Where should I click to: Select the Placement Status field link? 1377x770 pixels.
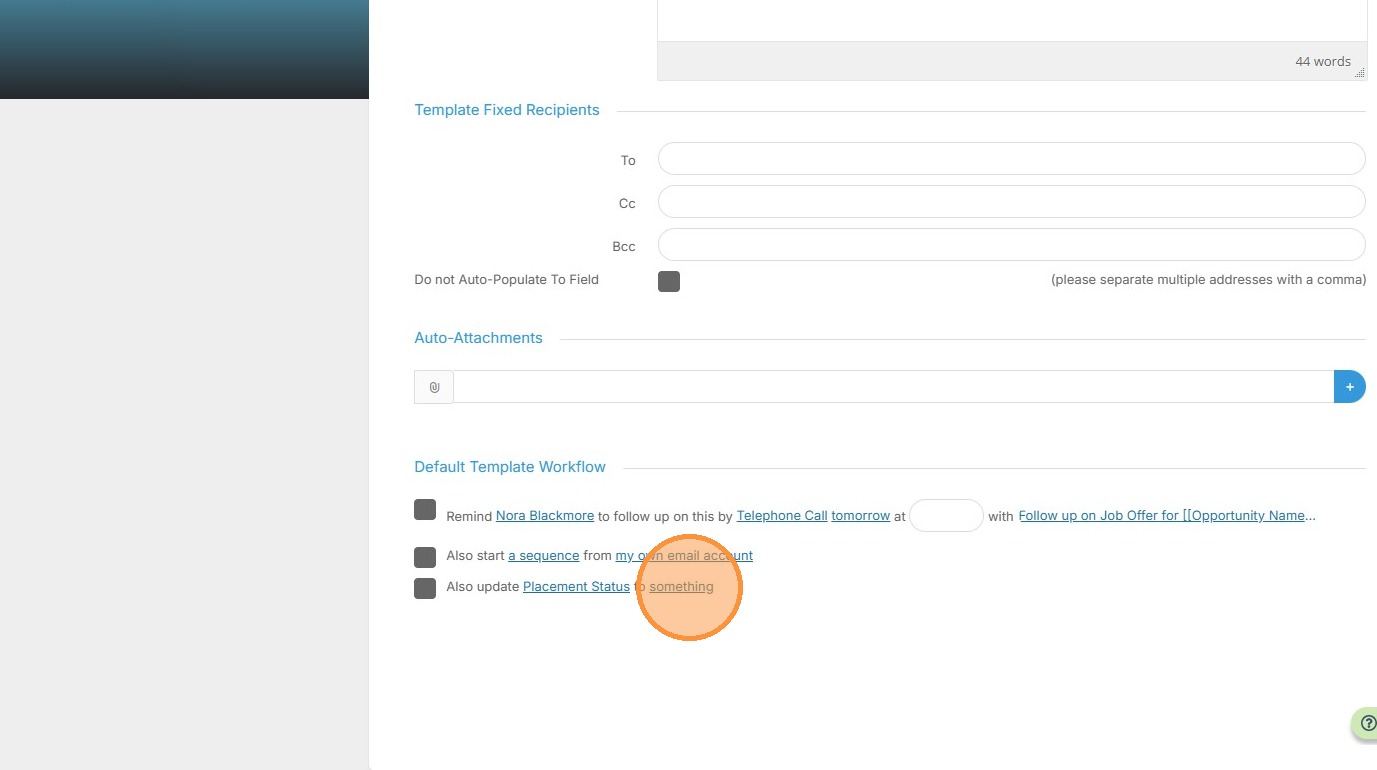[576, 586]
